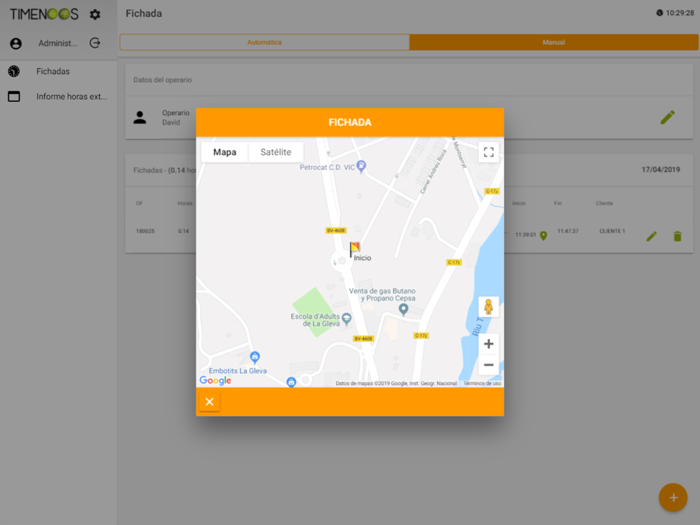
Task: Switch to the Manual tab
Action: [554, 42]
